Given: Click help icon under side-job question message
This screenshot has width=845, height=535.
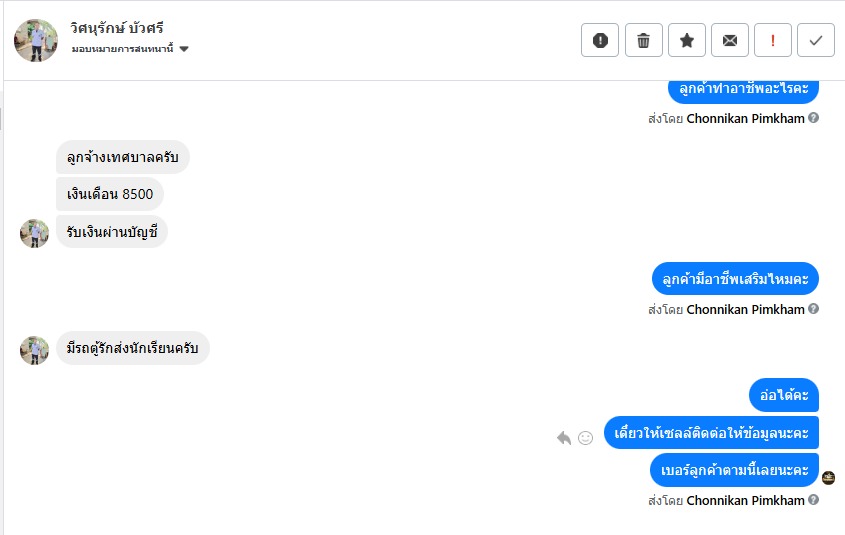Looking at the screenshot, I should pyautogui.click(x=814, y=309).
